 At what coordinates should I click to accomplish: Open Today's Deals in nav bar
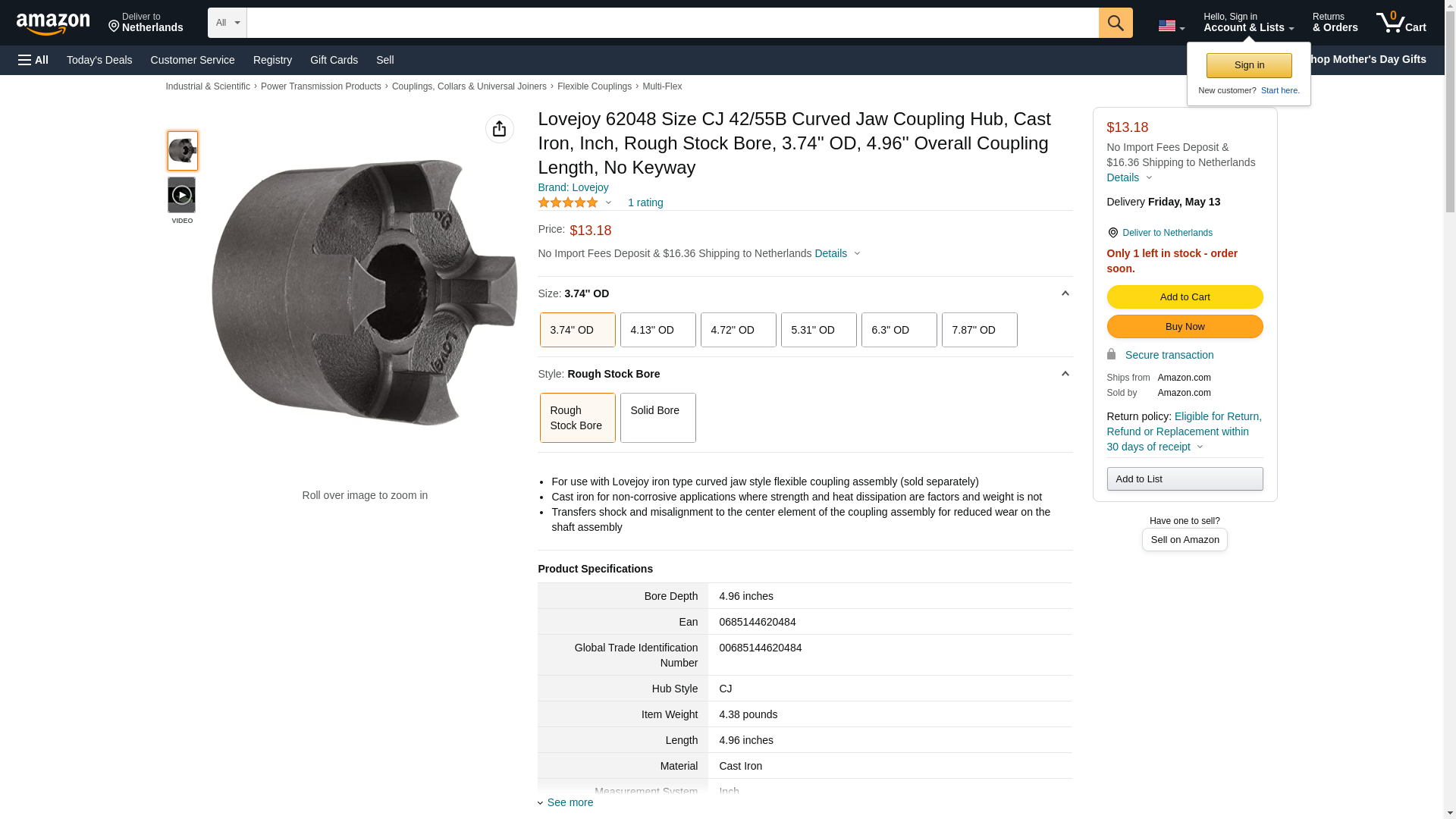[x=99, y=60]
